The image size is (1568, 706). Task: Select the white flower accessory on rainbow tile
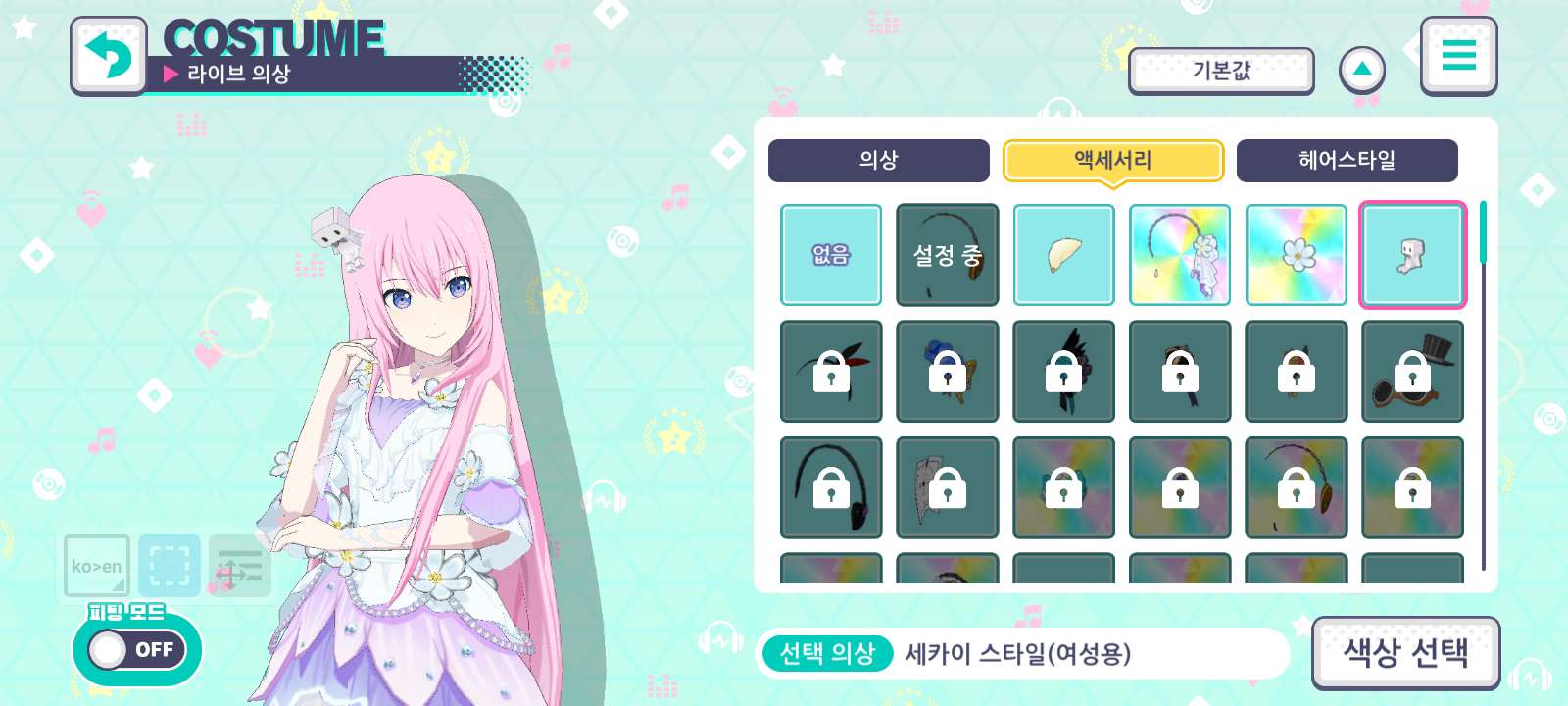[x=1297, y=255]
